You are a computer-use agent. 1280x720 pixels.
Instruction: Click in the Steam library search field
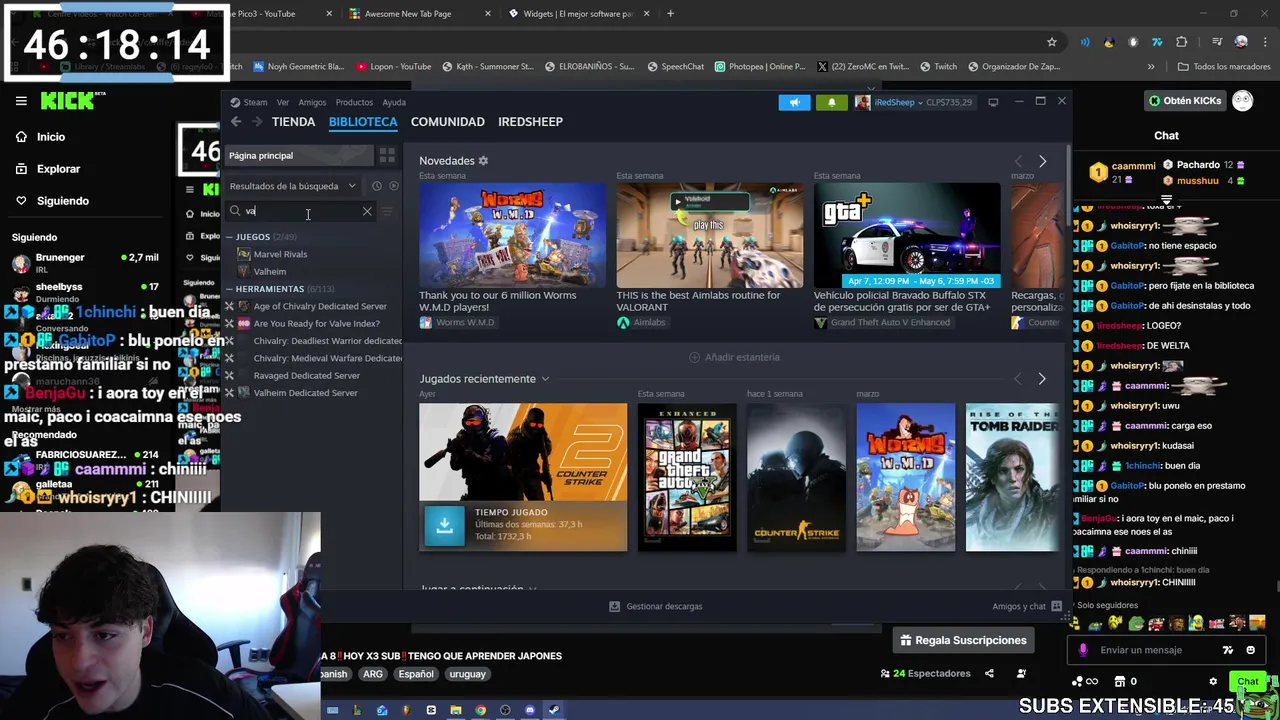tap(300, 211)
